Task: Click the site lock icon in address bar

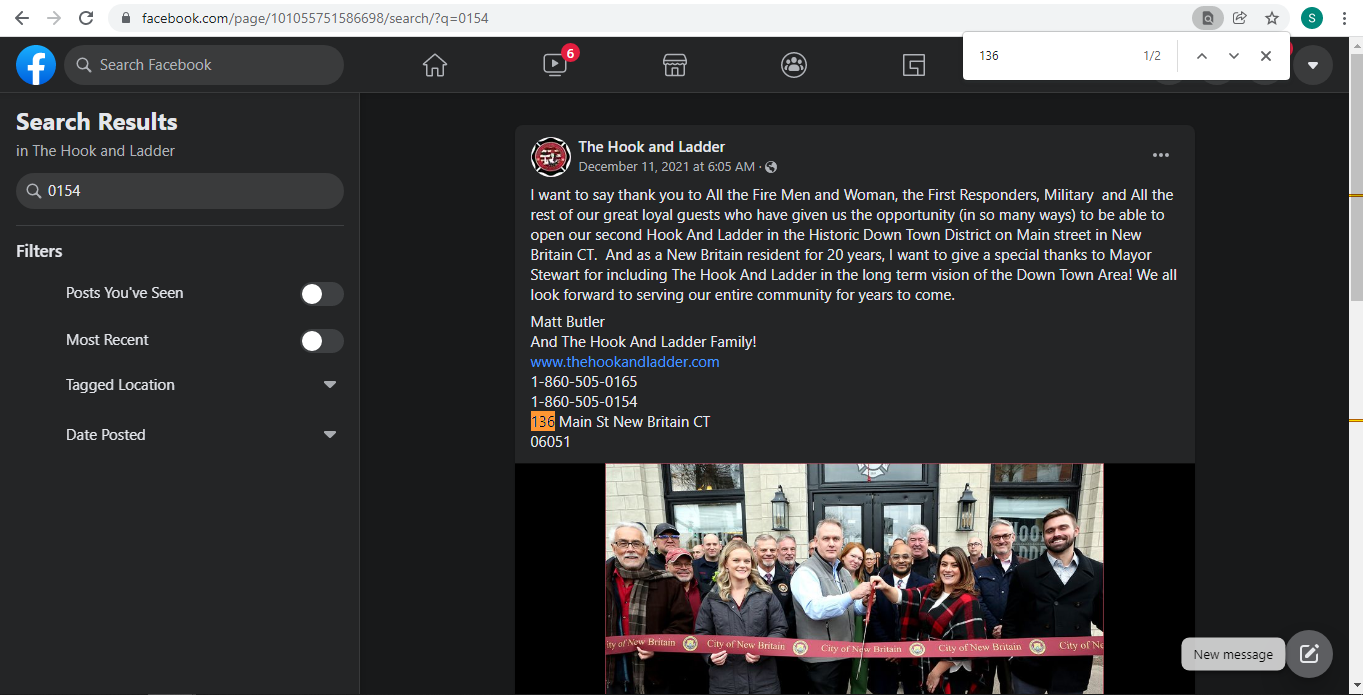Action: pos(126,18)
